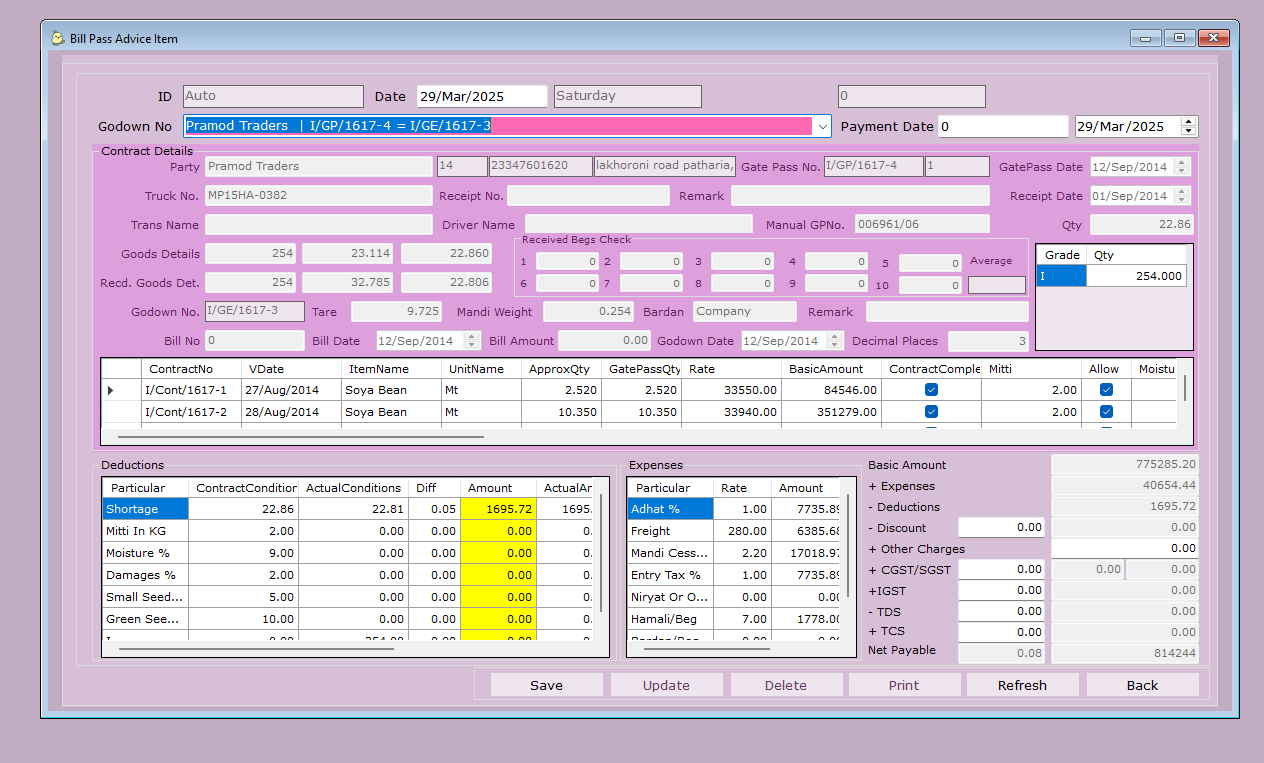The height and width of the screenshot is (763, 1264).
Task: Click the BasicAmount column header
Action: point(831,369)
